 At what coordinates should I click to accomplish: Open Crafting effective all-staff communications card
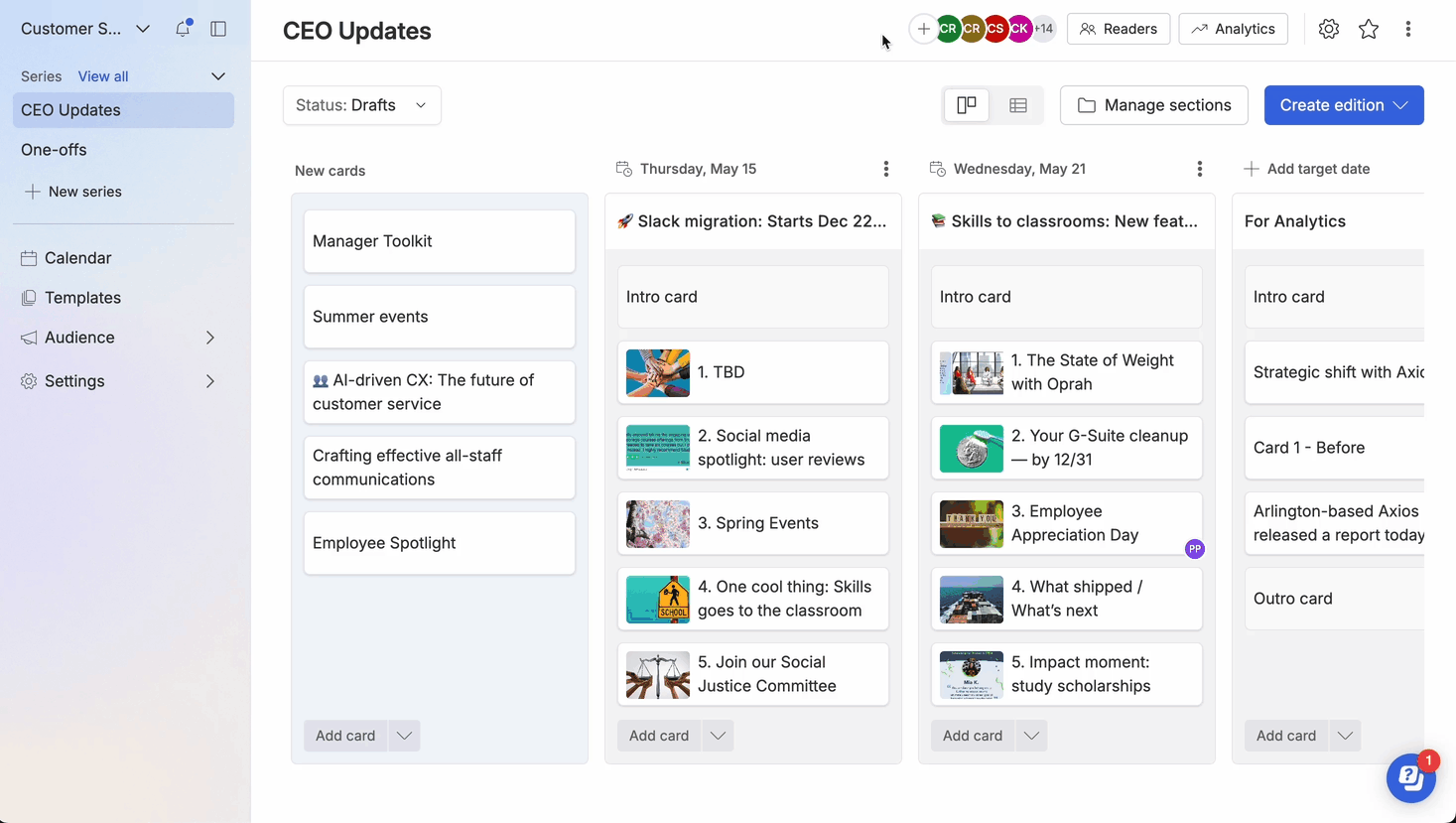(440, 468)
